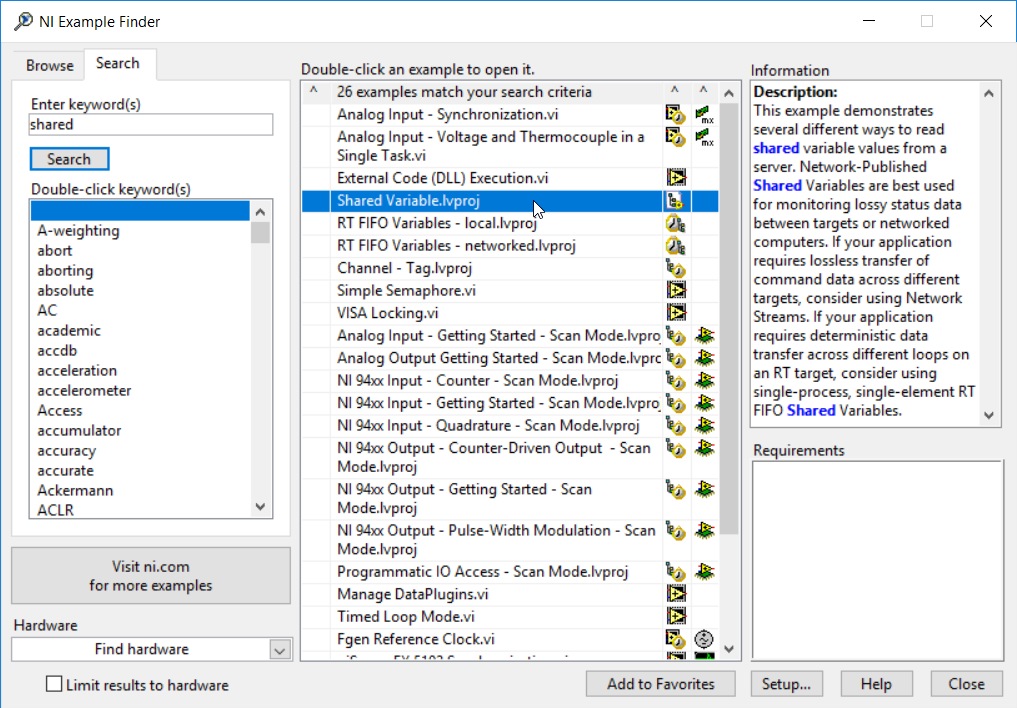Click the project icon for RT FIFO Variables - networked.lvproj
This screenshot has width=1017, height=708.
(676, 246)
